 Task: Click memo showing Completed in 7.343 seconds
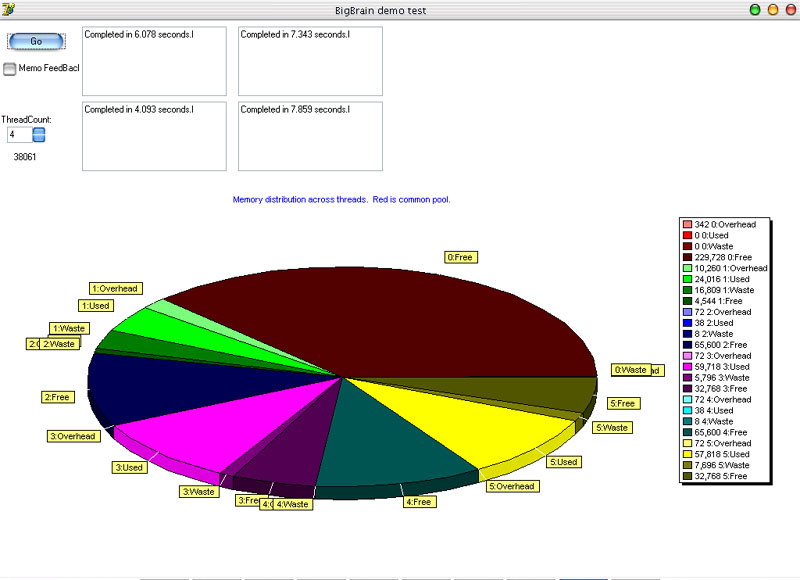click(310, 61)
